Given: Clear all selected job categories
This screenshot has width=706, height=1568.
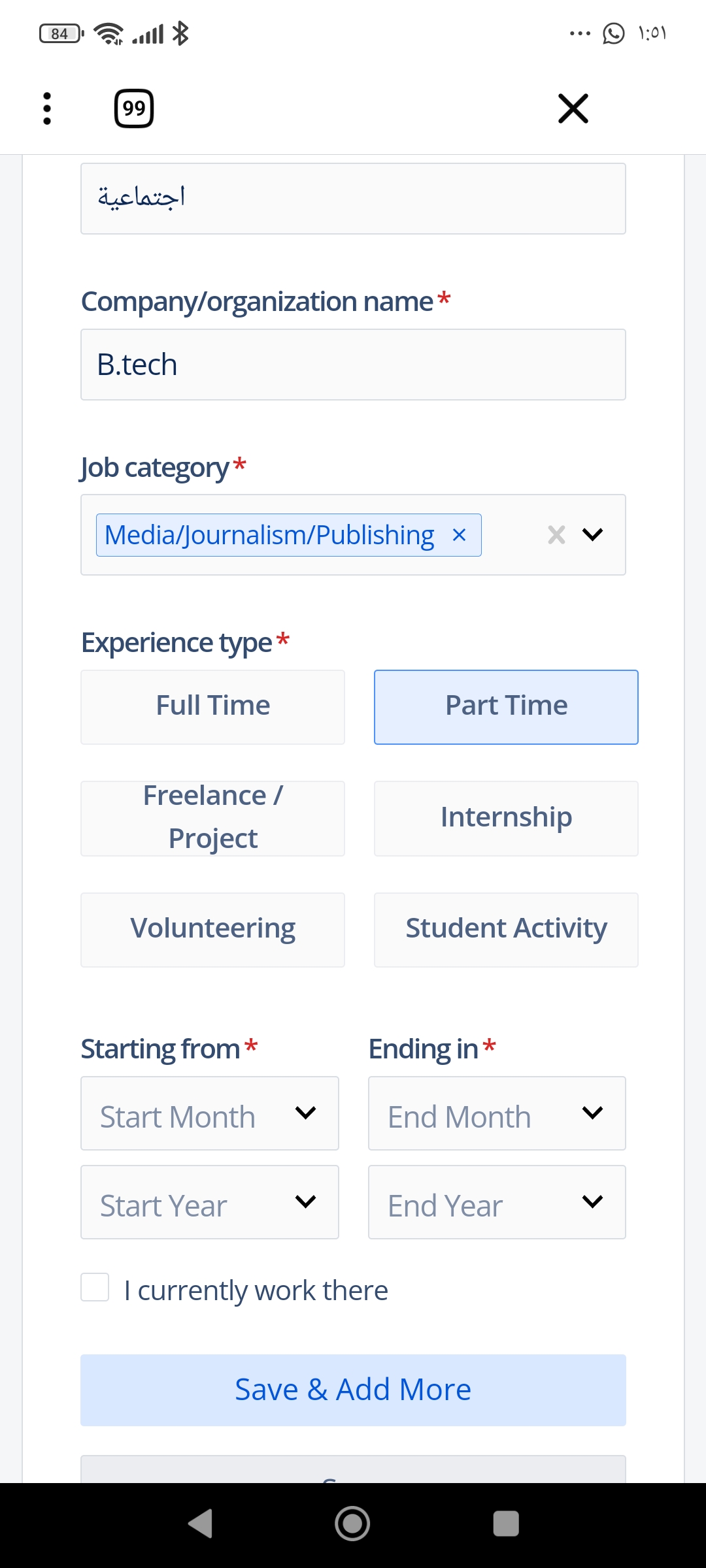Looking at the screenshot, I should 556,534.
